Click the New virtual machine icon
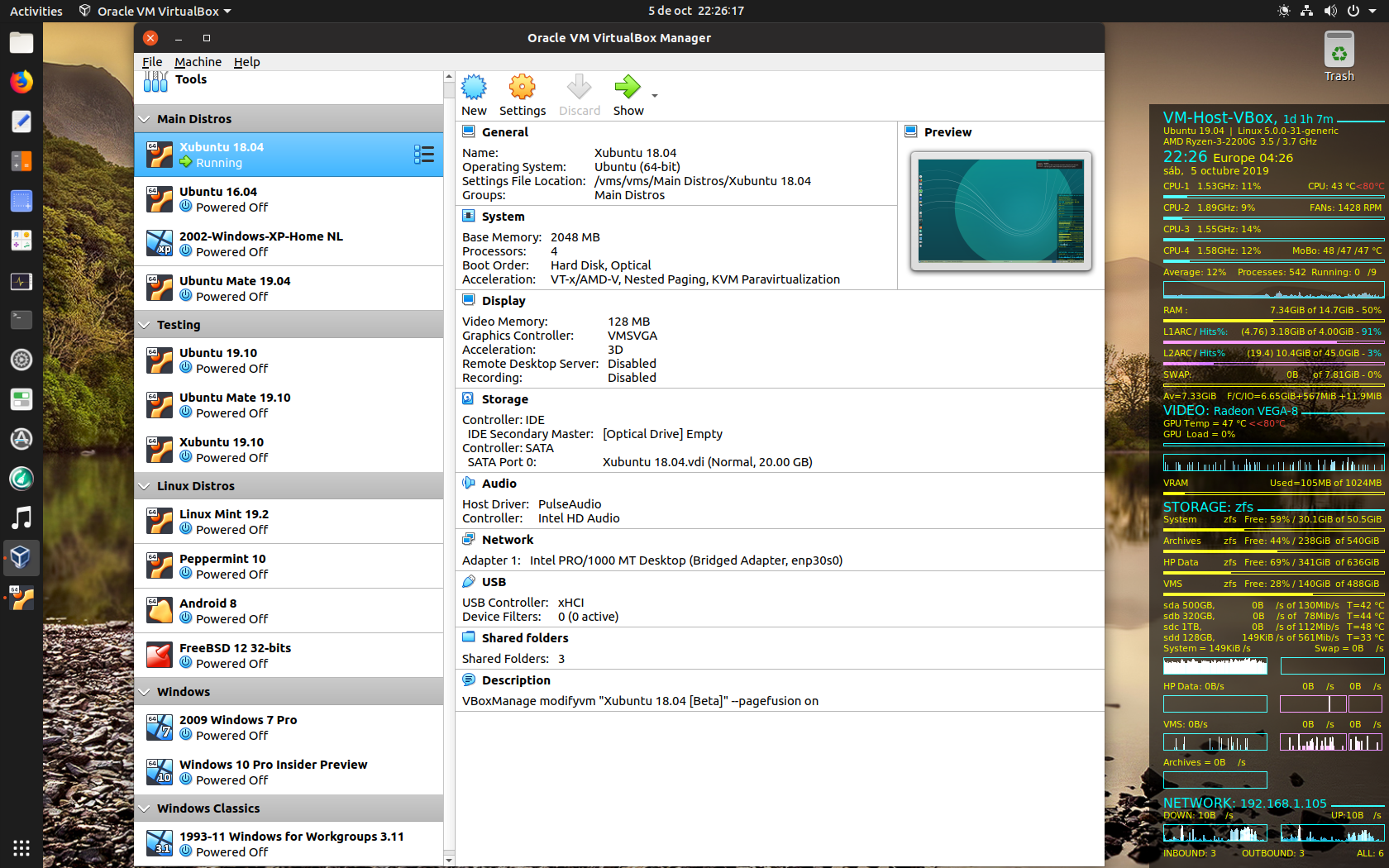Screen dimensions: 1389x868 coord(474,87)
